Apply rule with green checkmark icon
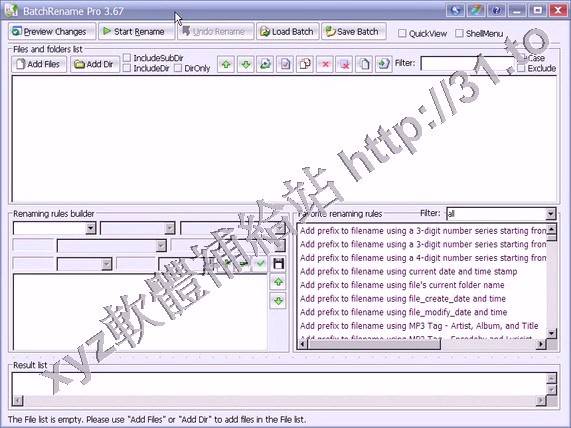This screenshot has width=571, height=428. click(x=260, y=263)
